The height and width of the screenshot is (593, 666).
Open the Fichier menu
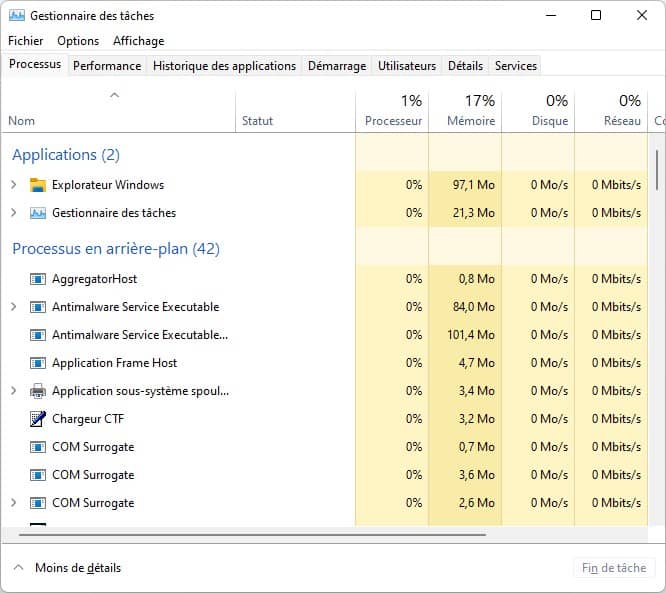[x=25, y=41]
